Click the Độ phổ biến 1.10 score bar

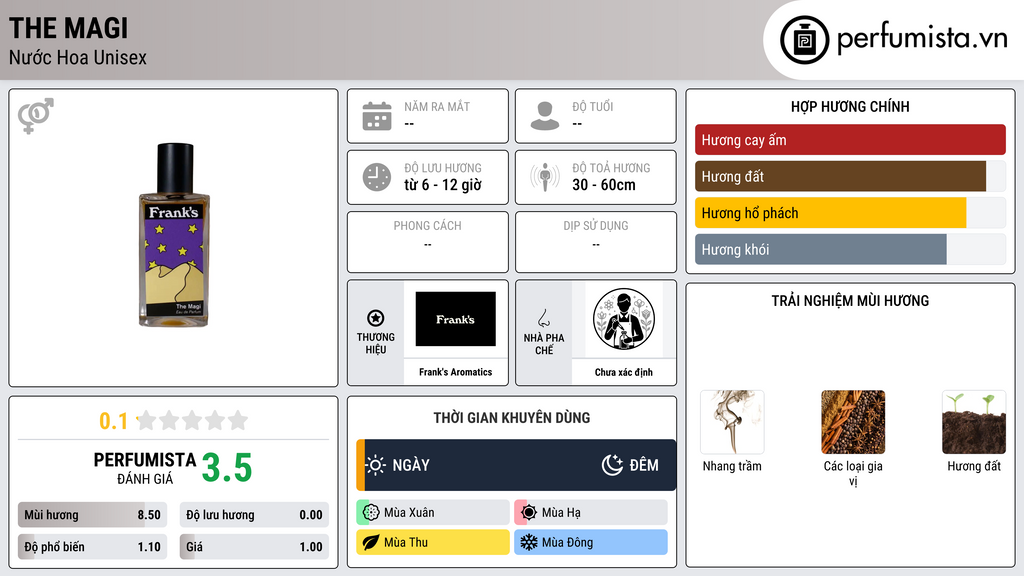92,547
